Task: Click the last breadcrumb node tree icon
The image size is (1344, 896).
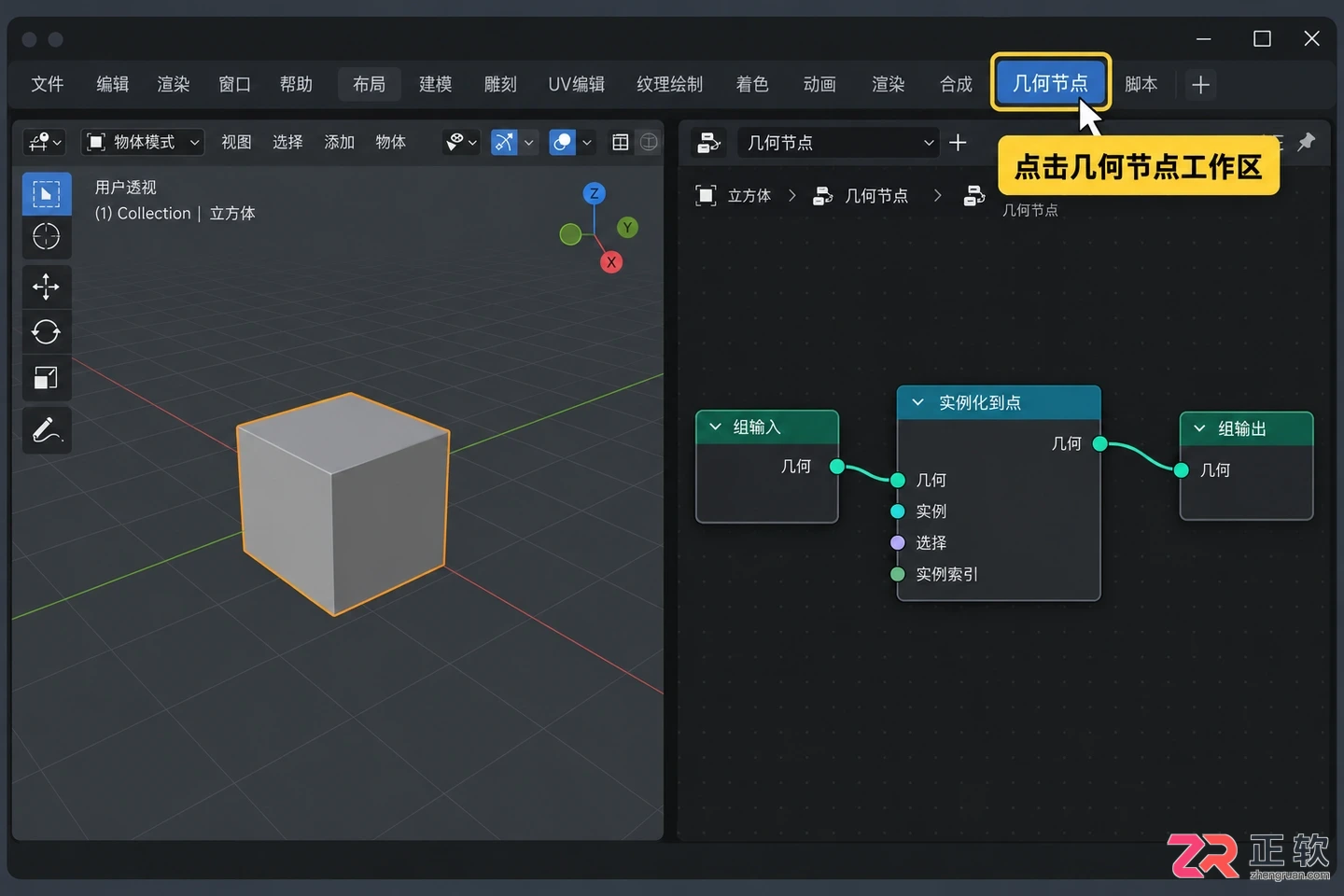Action: 974,196
